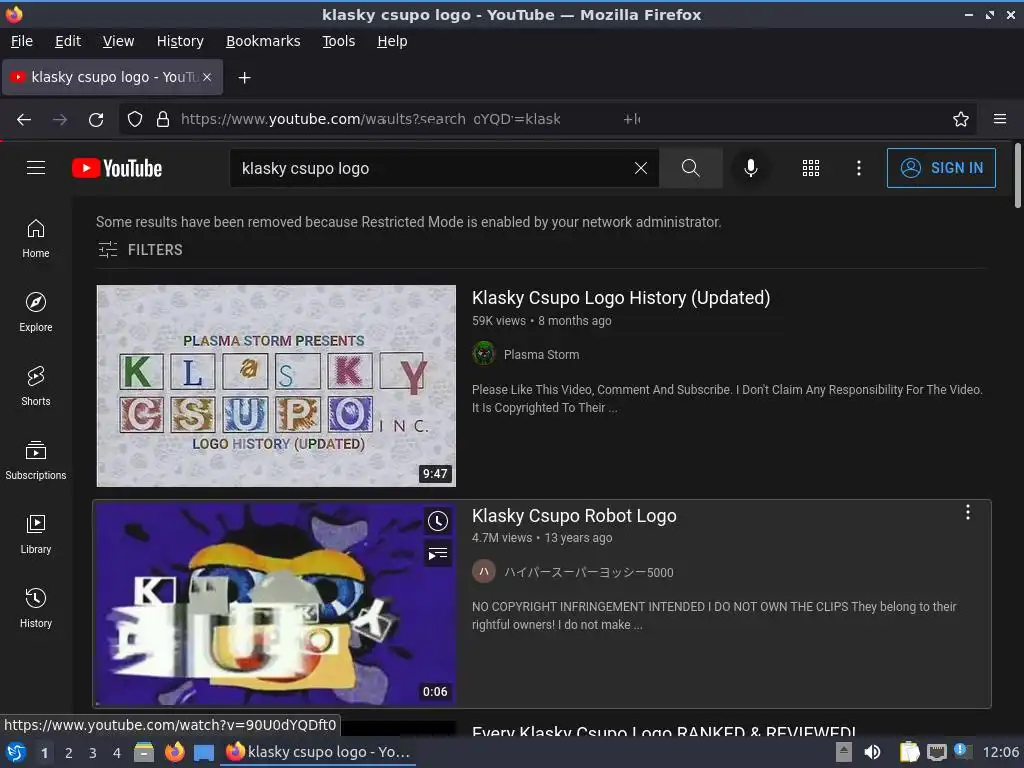Click Plasma Storm channel avatar
Screen dimensions: 1024x768
pos(484,353)
